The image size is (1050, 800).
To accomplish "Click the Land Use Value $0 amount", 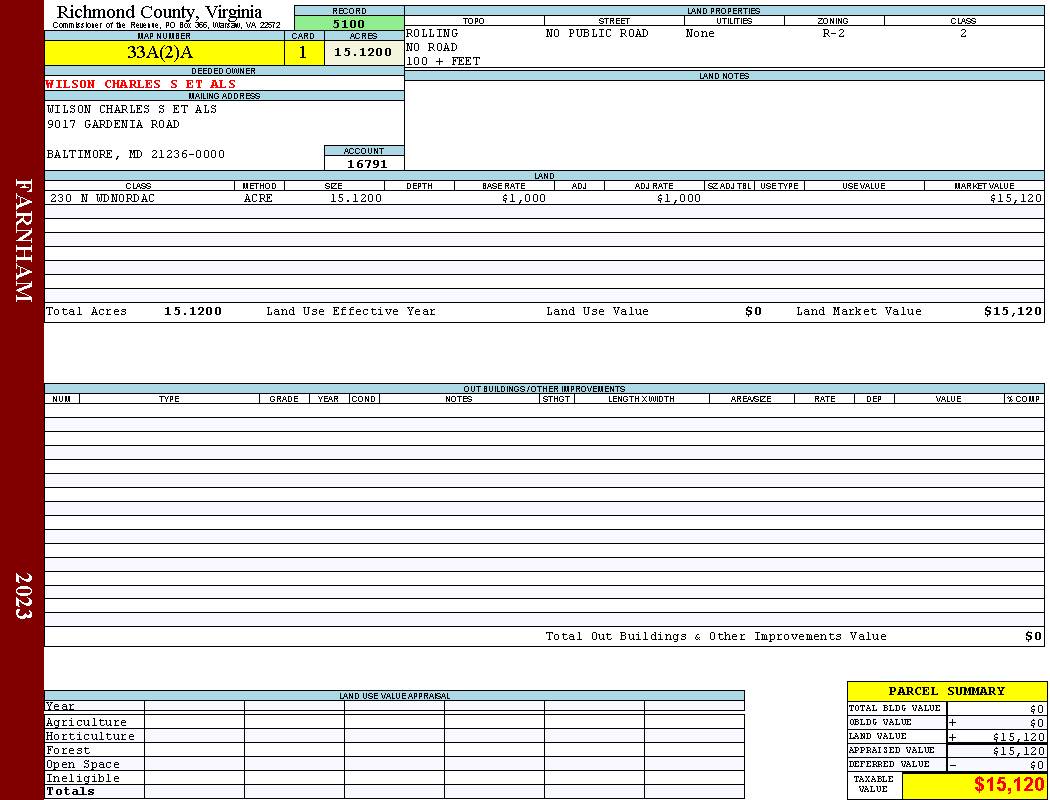I will point(753,311).
